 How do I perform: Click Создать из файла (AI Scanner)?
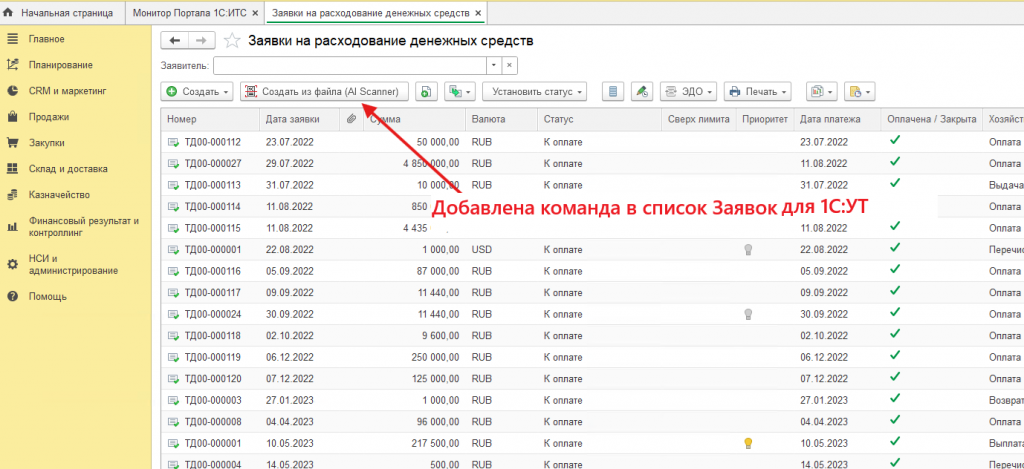click(x=325, y=91)
